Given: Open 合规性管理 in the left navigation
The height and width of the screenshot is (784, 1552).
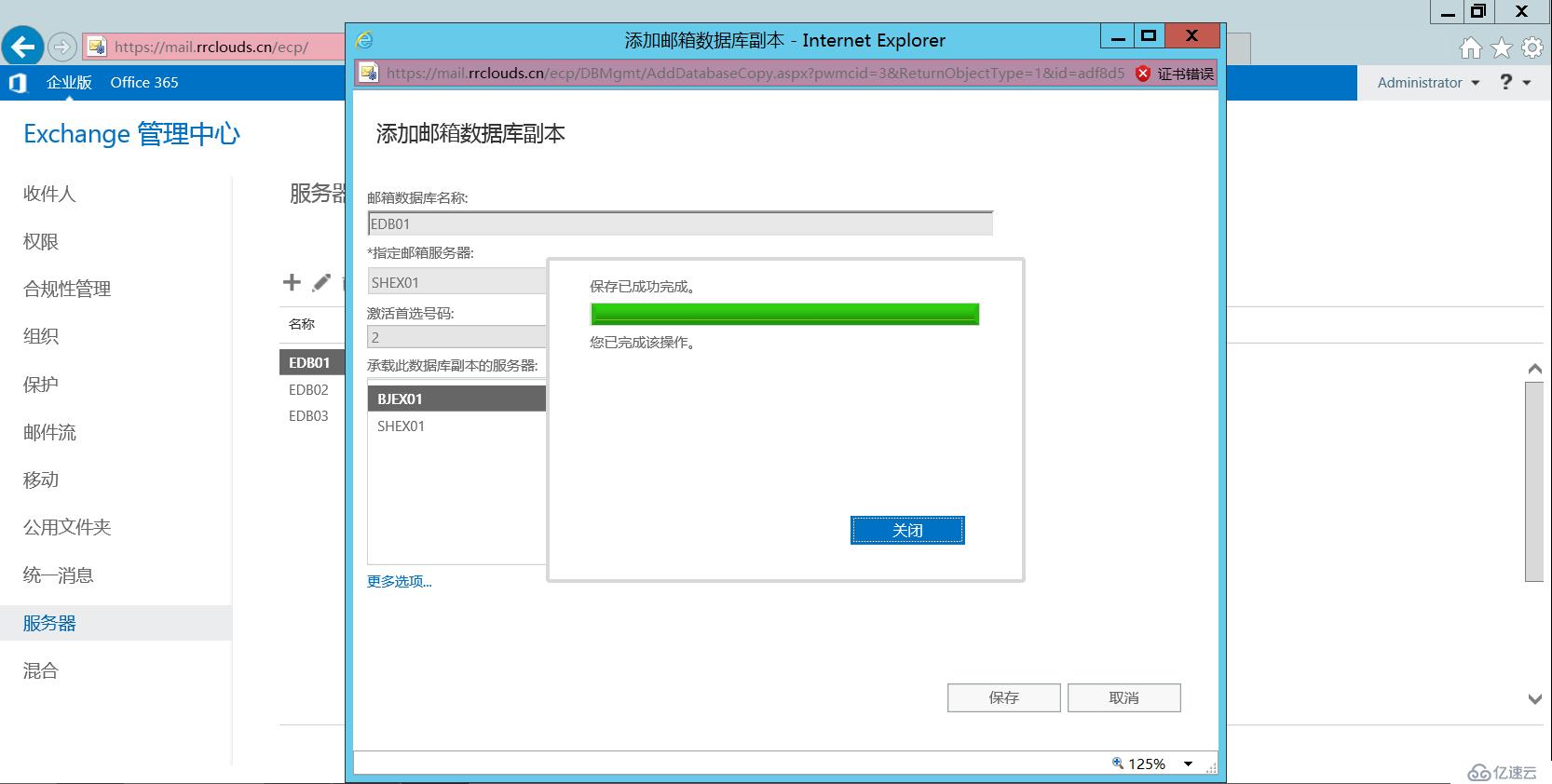Looking at the screenshot, I should pos(67,289).
